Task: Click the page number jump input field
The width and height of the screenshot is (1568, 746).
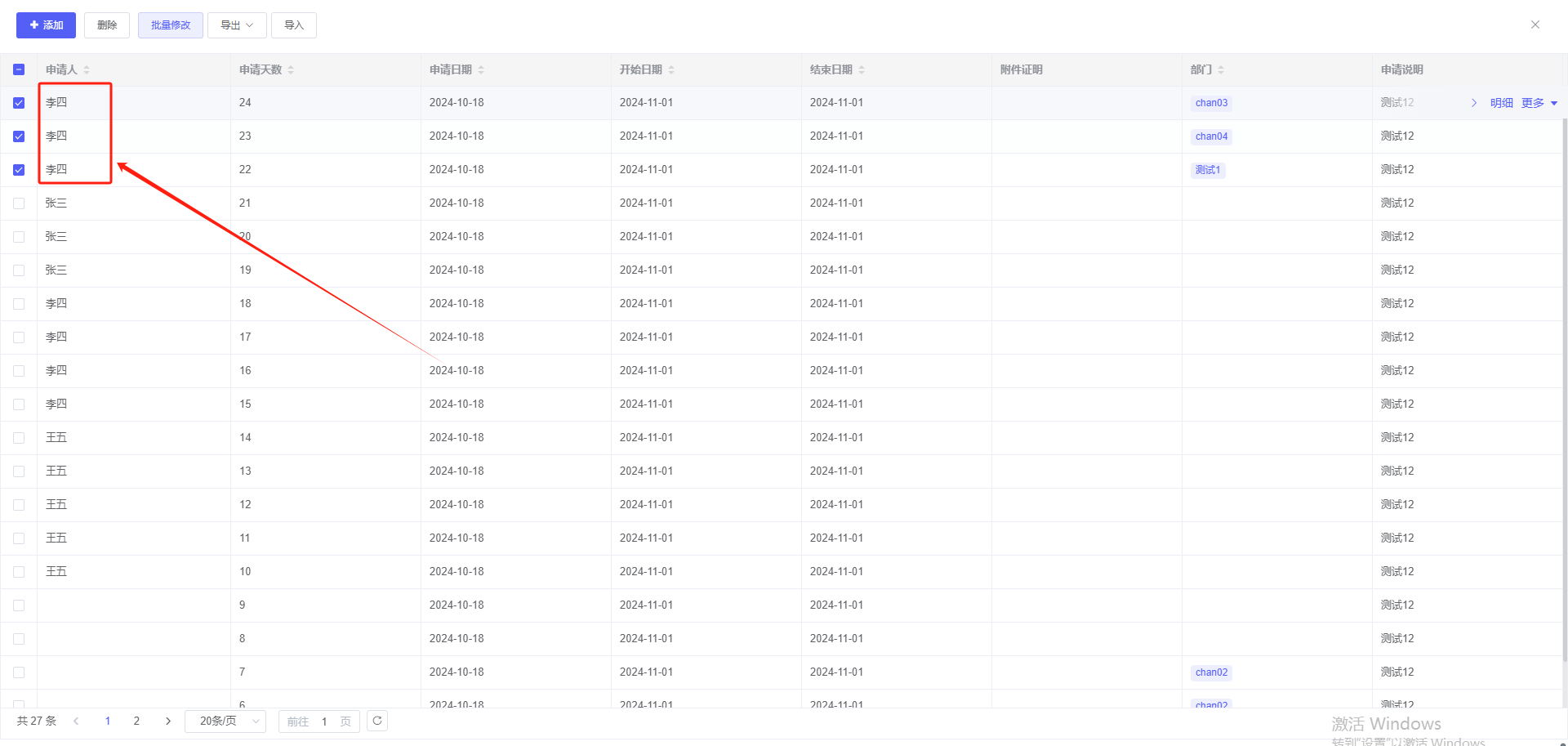Action: pos(324,721)
